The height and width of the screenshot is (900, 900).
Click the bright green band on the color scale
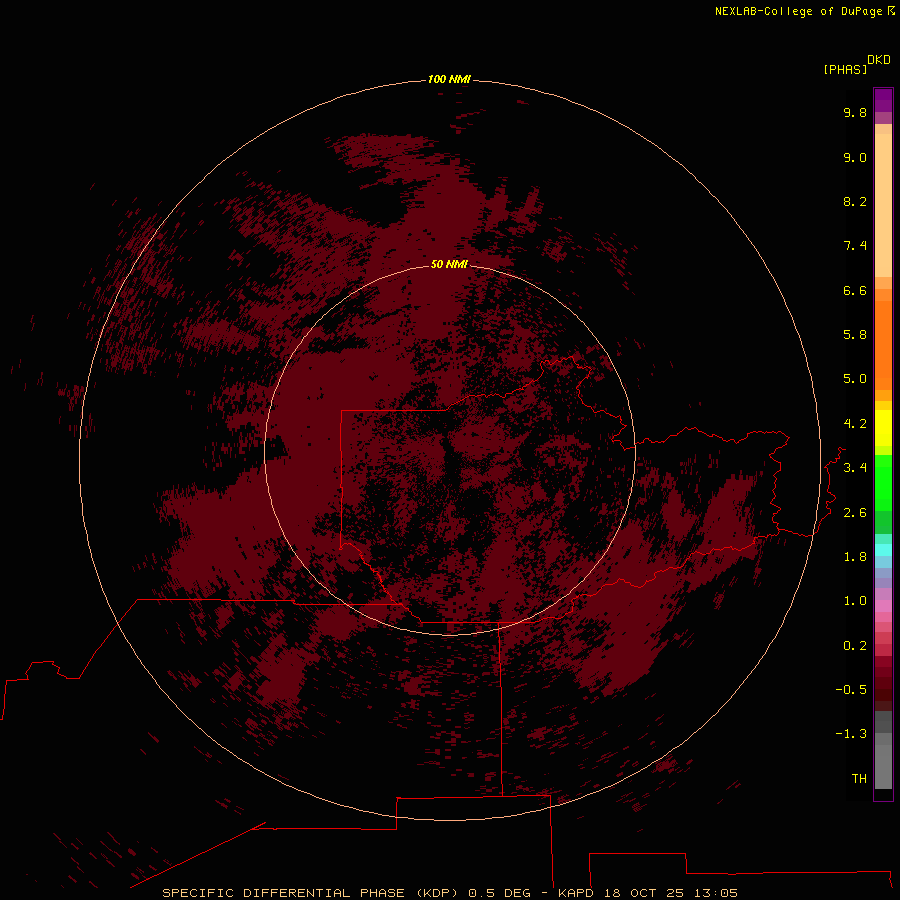click(x=883, y=483)
